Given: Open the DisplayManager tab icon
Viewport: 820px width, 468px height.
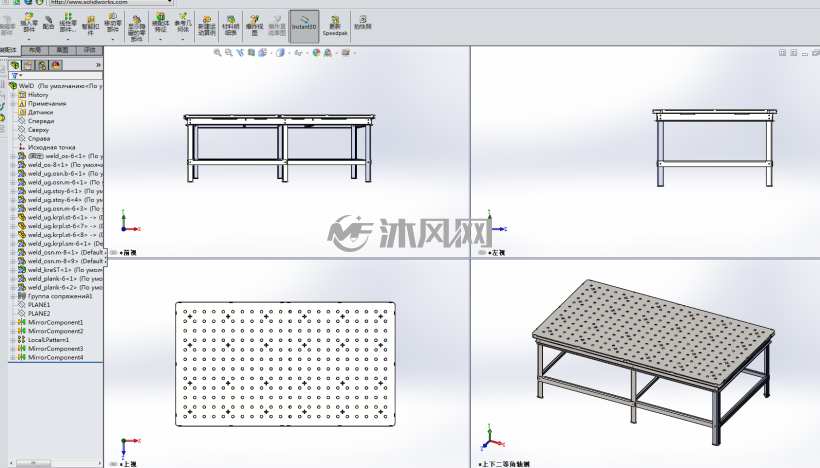Looking at the screenshot, I should [55, 65].
